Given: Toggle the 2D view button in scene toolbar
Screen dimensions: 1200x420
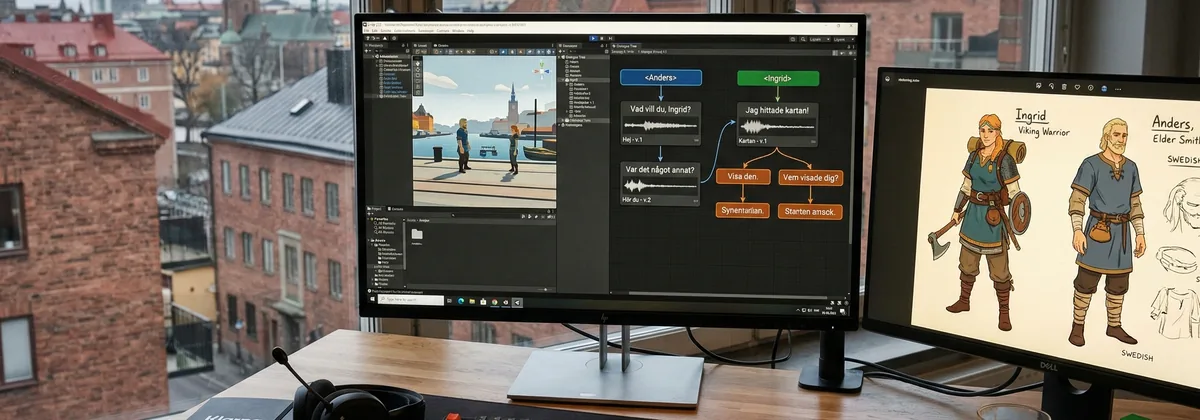Looking at the screenshot, I should click(x=503, y=52).
